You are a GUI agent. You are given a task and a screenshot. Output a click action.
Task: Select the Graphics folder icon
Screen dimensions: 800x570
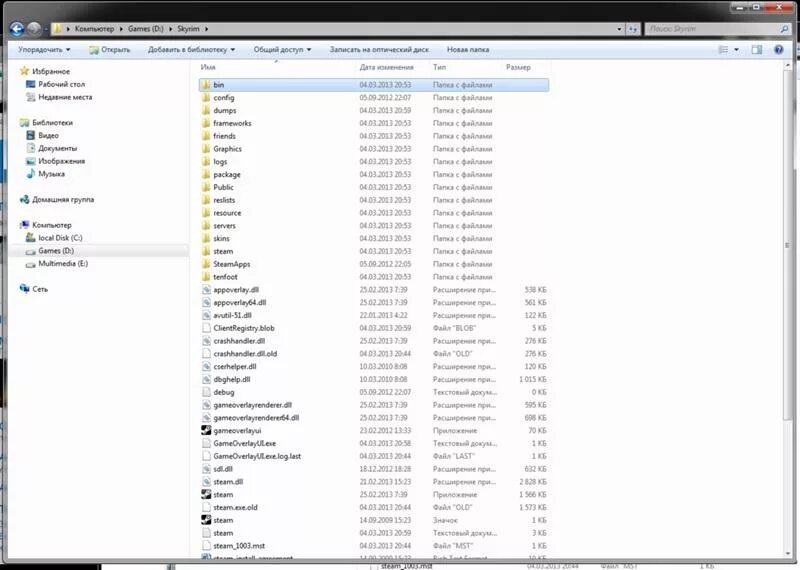[x=206, y=148]
